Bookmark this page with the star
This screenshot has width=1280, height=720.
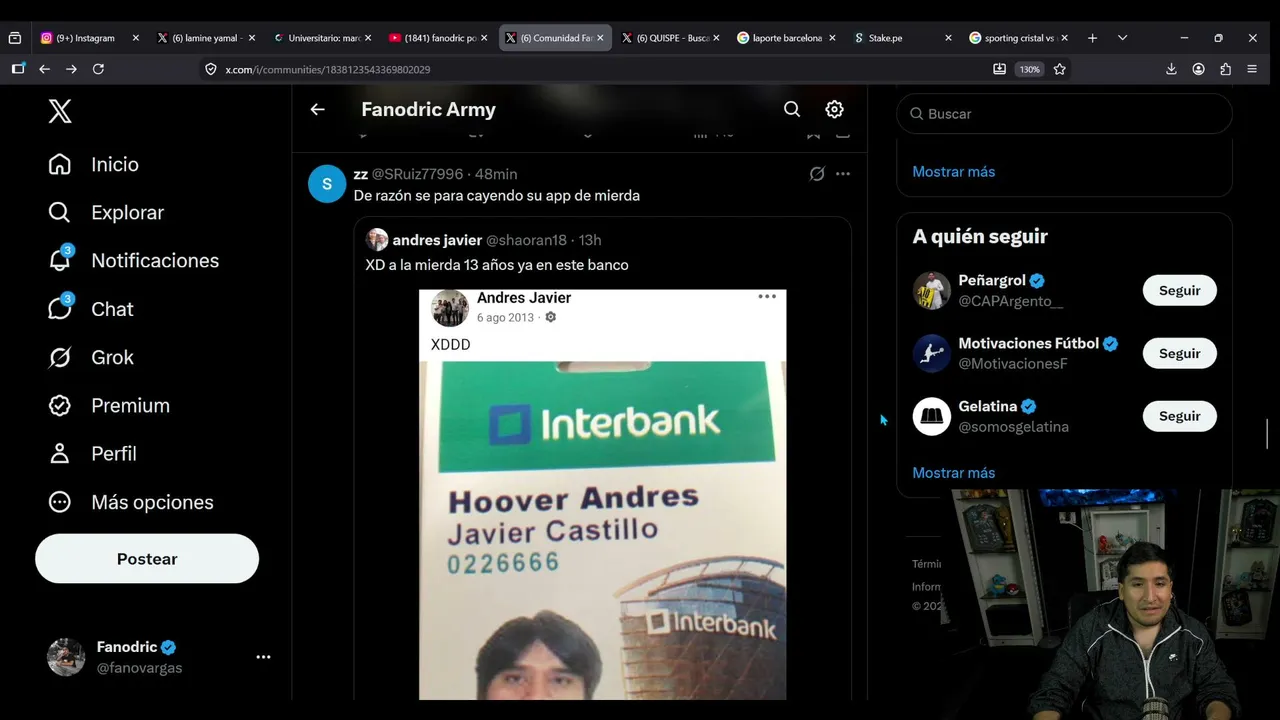(1059, 69)
